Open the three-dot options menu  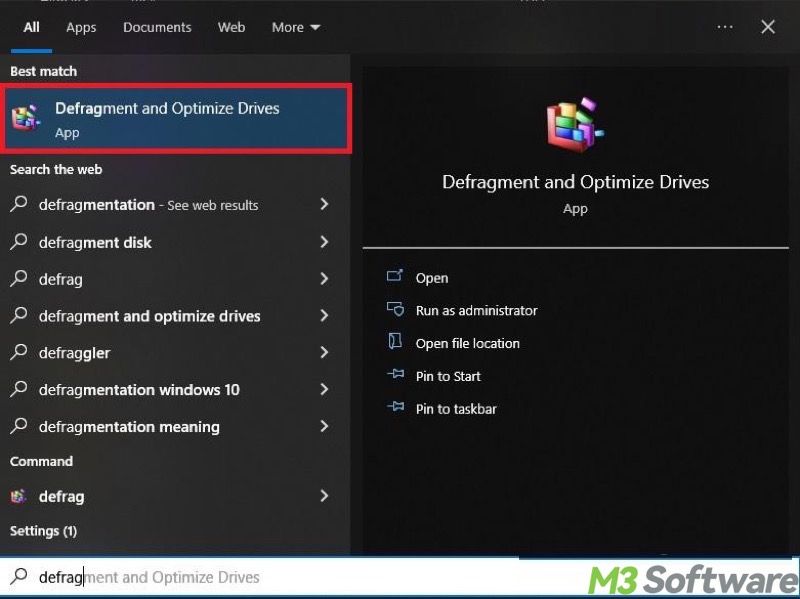click(x=725, y=27)
